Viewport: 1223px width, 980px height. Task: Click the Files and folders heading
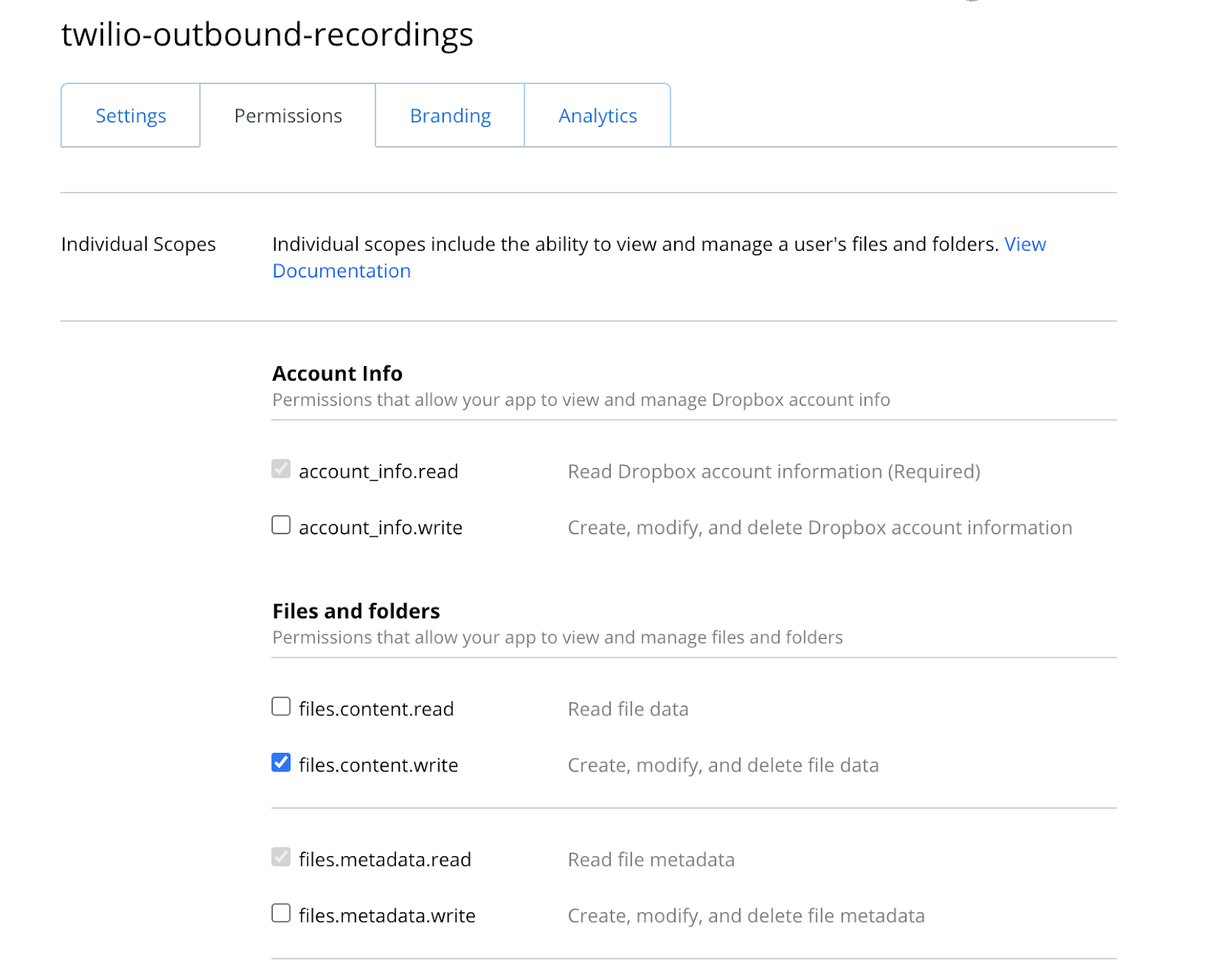tap(356, 611)
